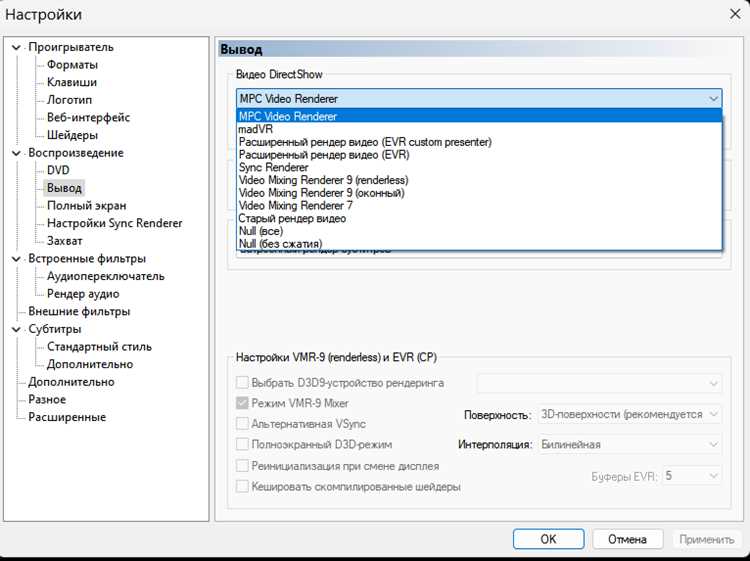Screen dimensions: 750x561
Task: Select the top-level Дополнительно item
Action: (71, 382)
